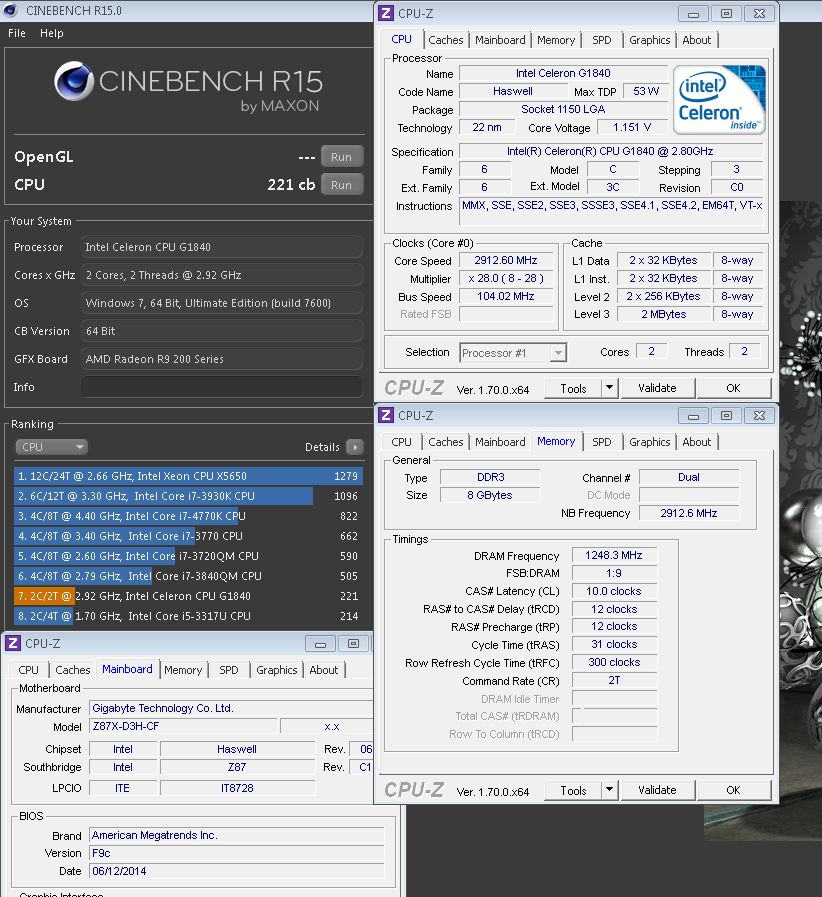822x897 pixels.
Task: Open CPU tab in Mainboard CPU-Z window
Action: tap(29, 670)
